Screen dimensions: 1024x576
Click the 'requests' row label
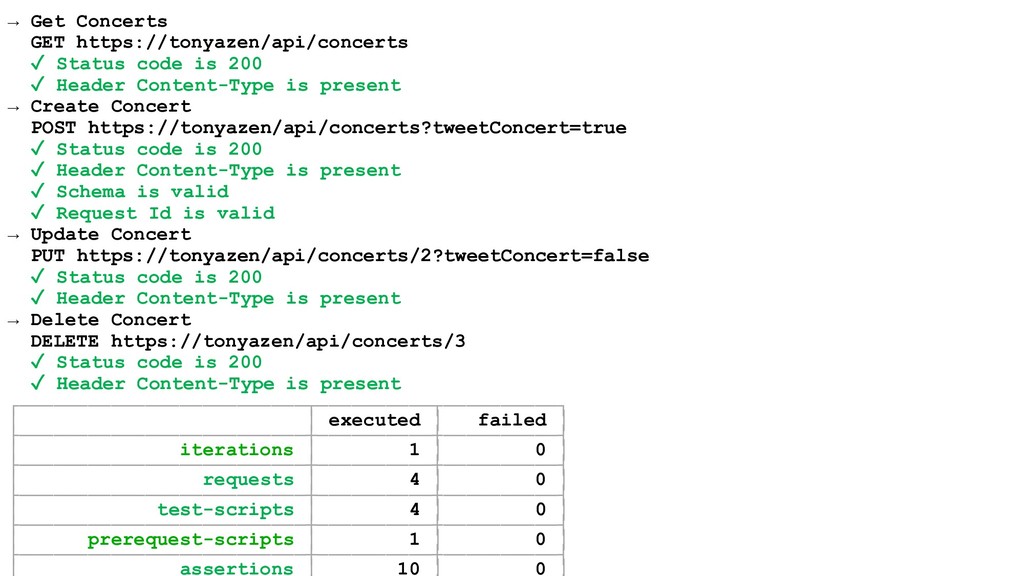[x=248, y=480]
